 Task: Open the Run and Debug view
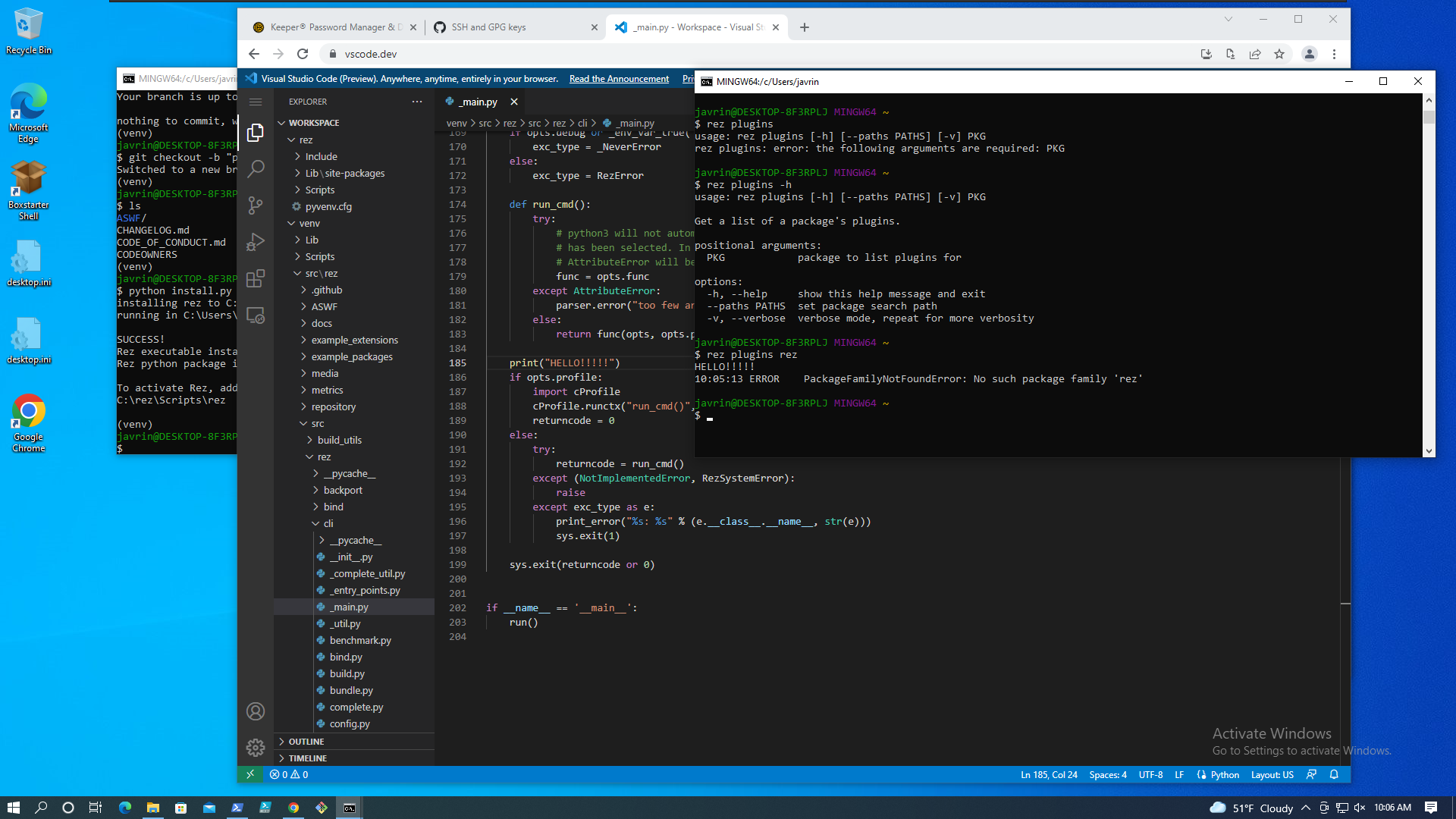(256, 241)
